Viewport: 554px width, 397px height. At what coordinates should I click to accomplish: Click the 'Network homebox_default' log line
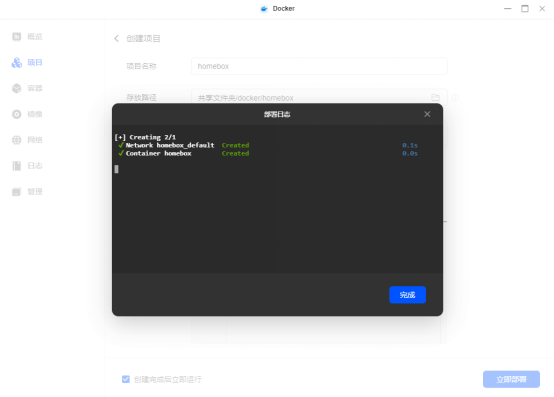pyautogui.click(x=170, y=145)
